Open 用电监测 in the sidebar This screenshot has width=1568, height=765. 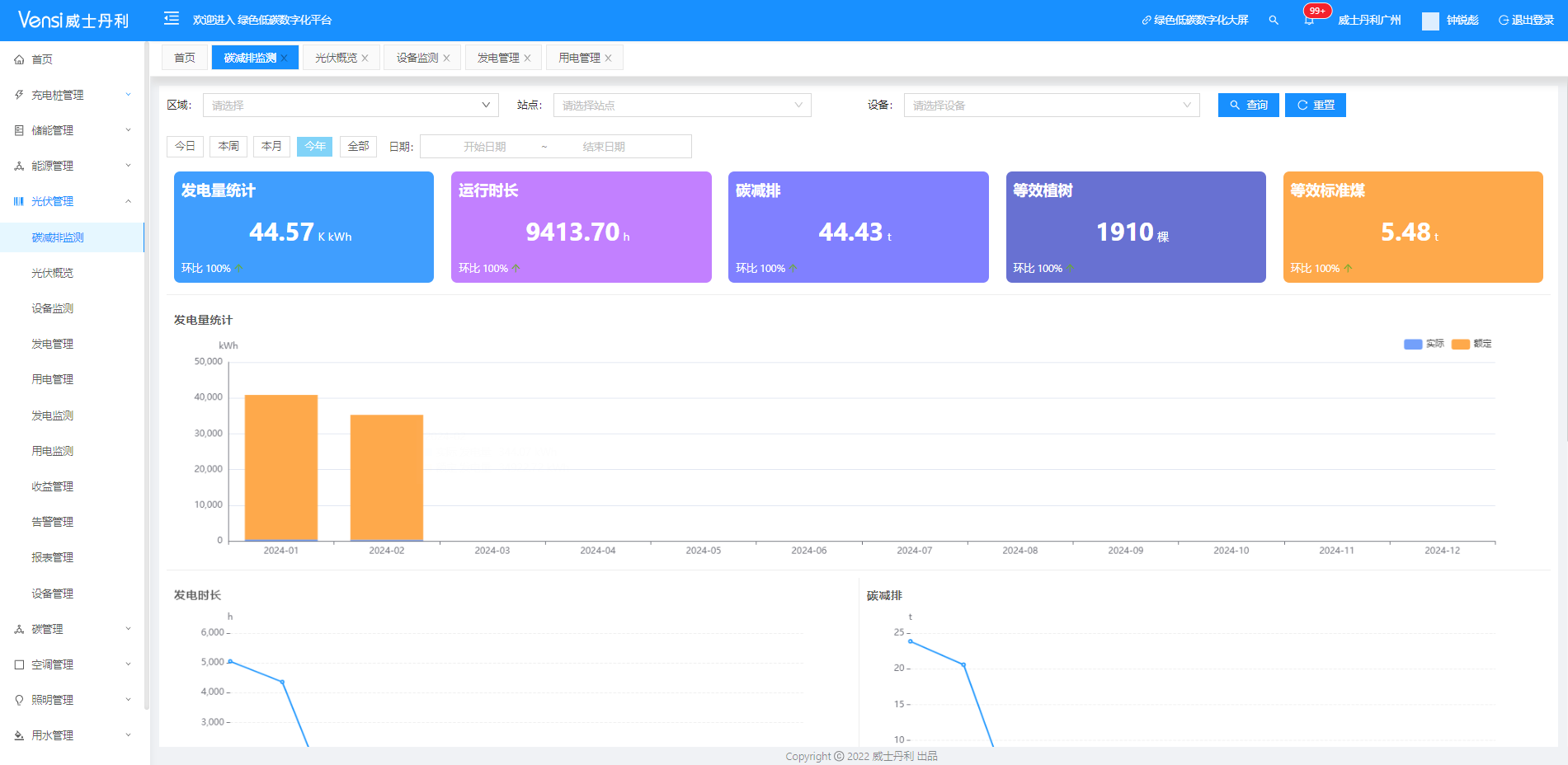coord(52,451)
